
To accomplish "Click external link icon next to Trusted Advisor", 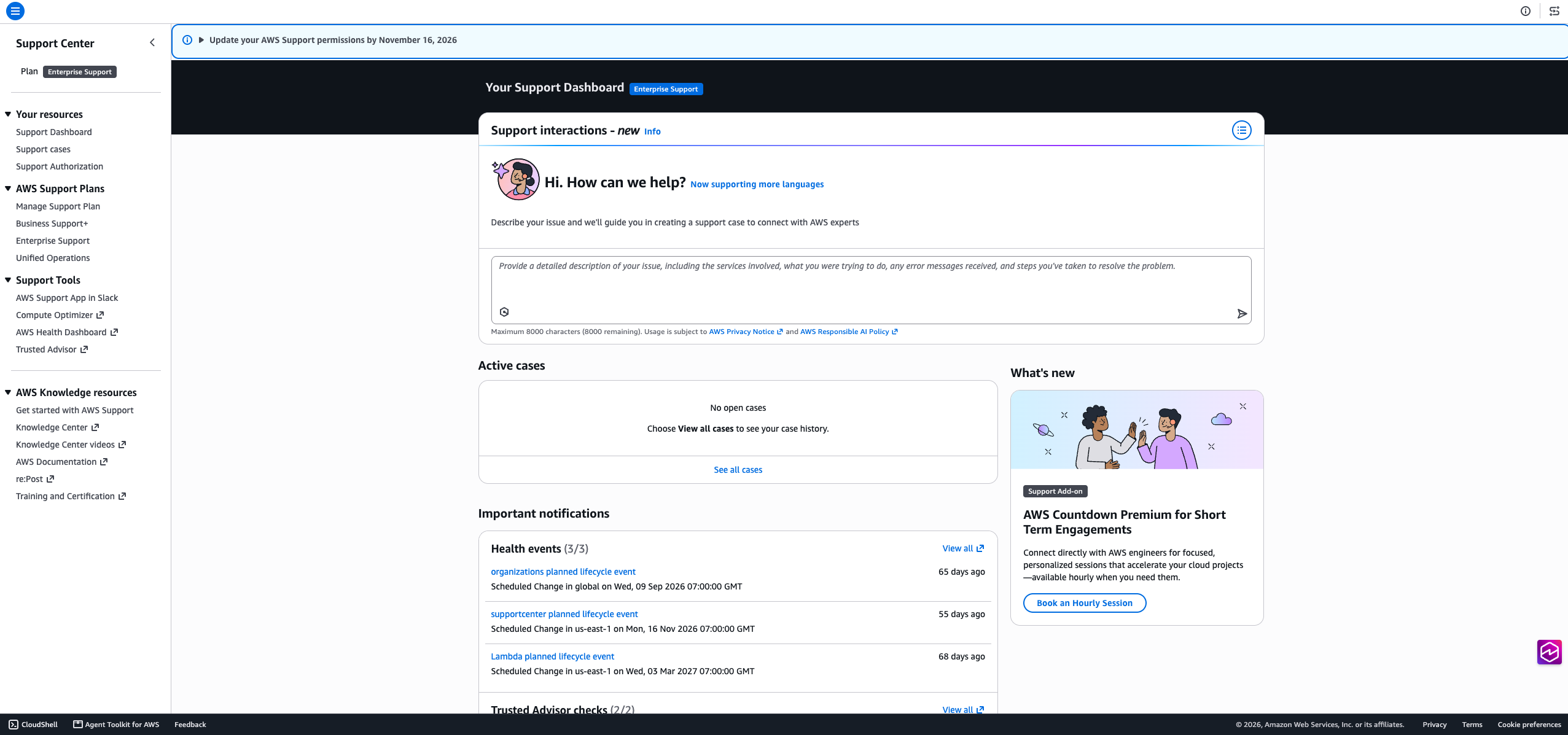I will click(84, 349).
